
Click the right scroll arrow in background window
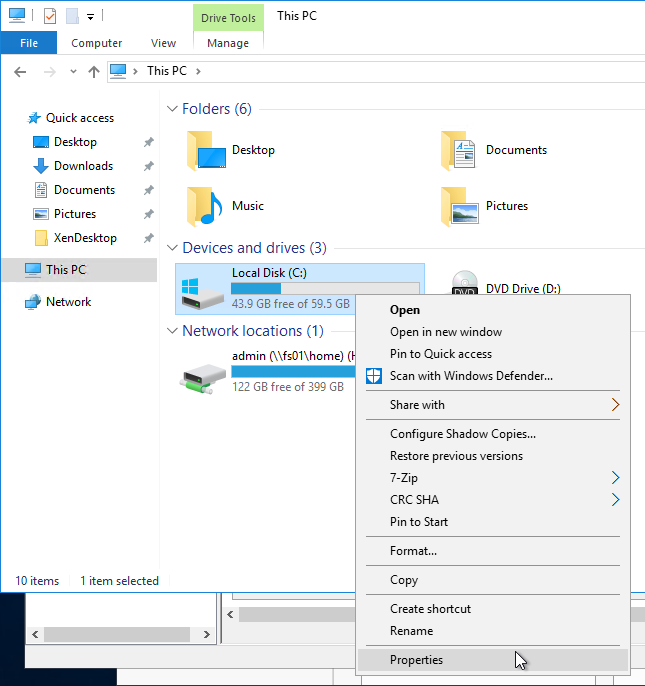pyautogui.click(x=207, y=634)
